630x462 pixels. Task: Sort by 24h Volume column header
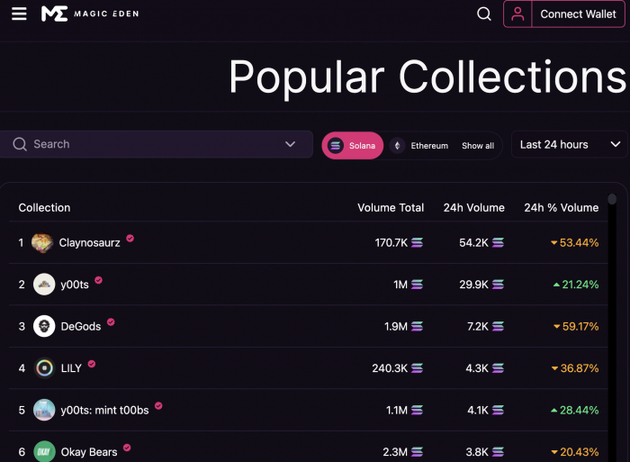[473, 208]
